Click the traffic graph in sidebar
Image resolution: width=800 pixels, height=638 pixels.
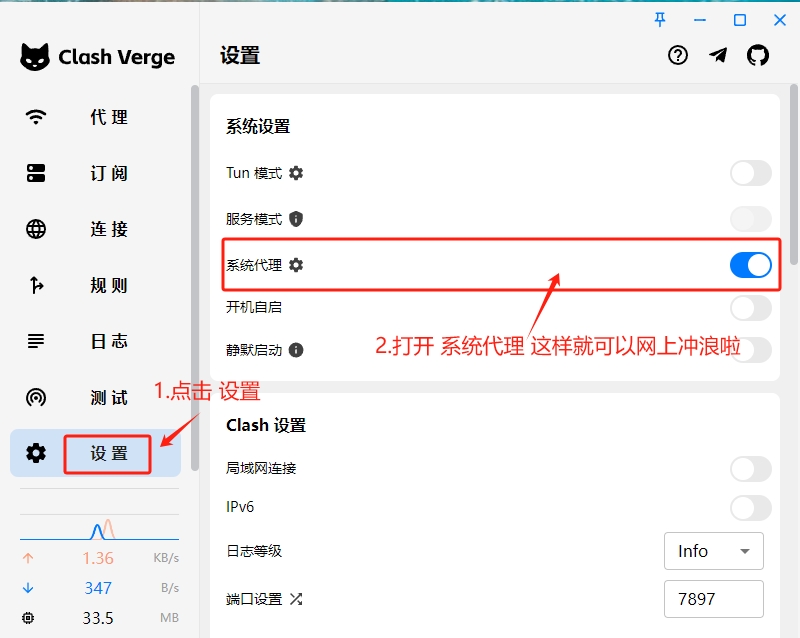coord(99,528)
